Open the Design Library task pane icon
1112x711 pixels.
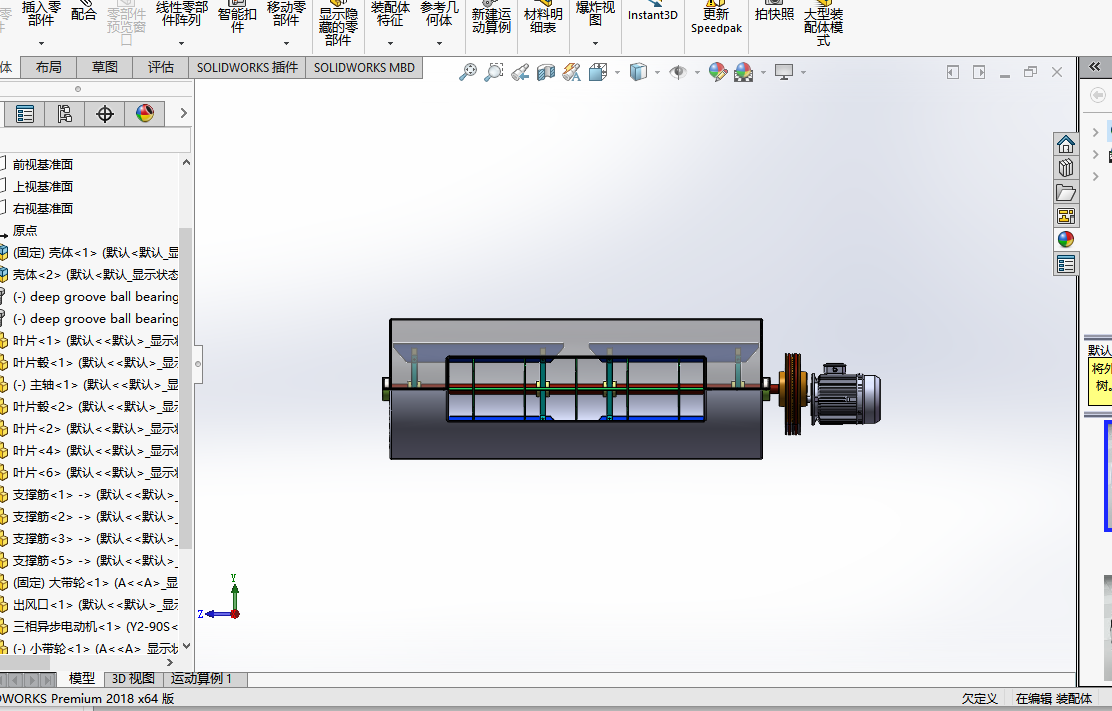pyautogui.click(x=1066, y=169)
